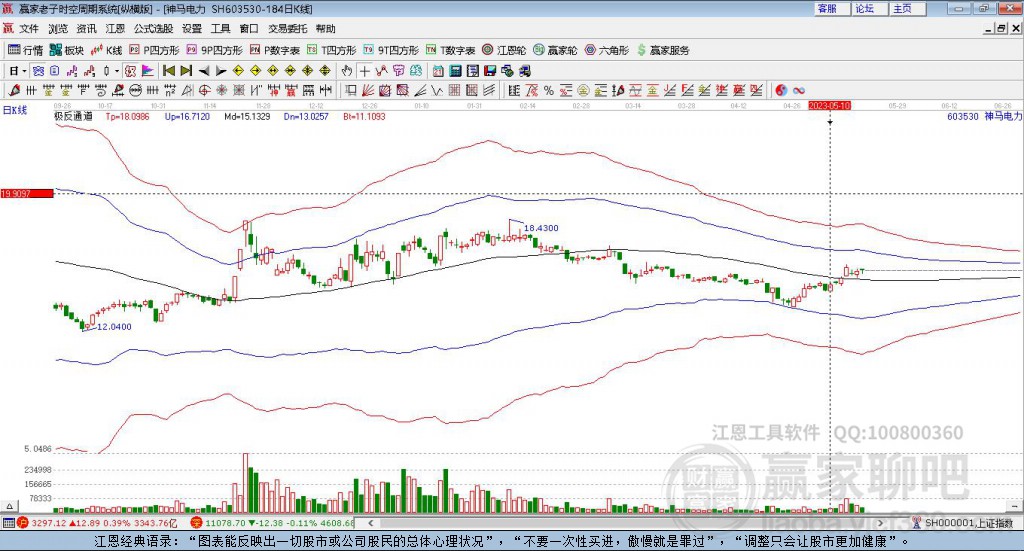Expand the candlestick style dropdown arrow
Image resolution: width=1024 pixels, height=551 pixels.
pos(116,71)
